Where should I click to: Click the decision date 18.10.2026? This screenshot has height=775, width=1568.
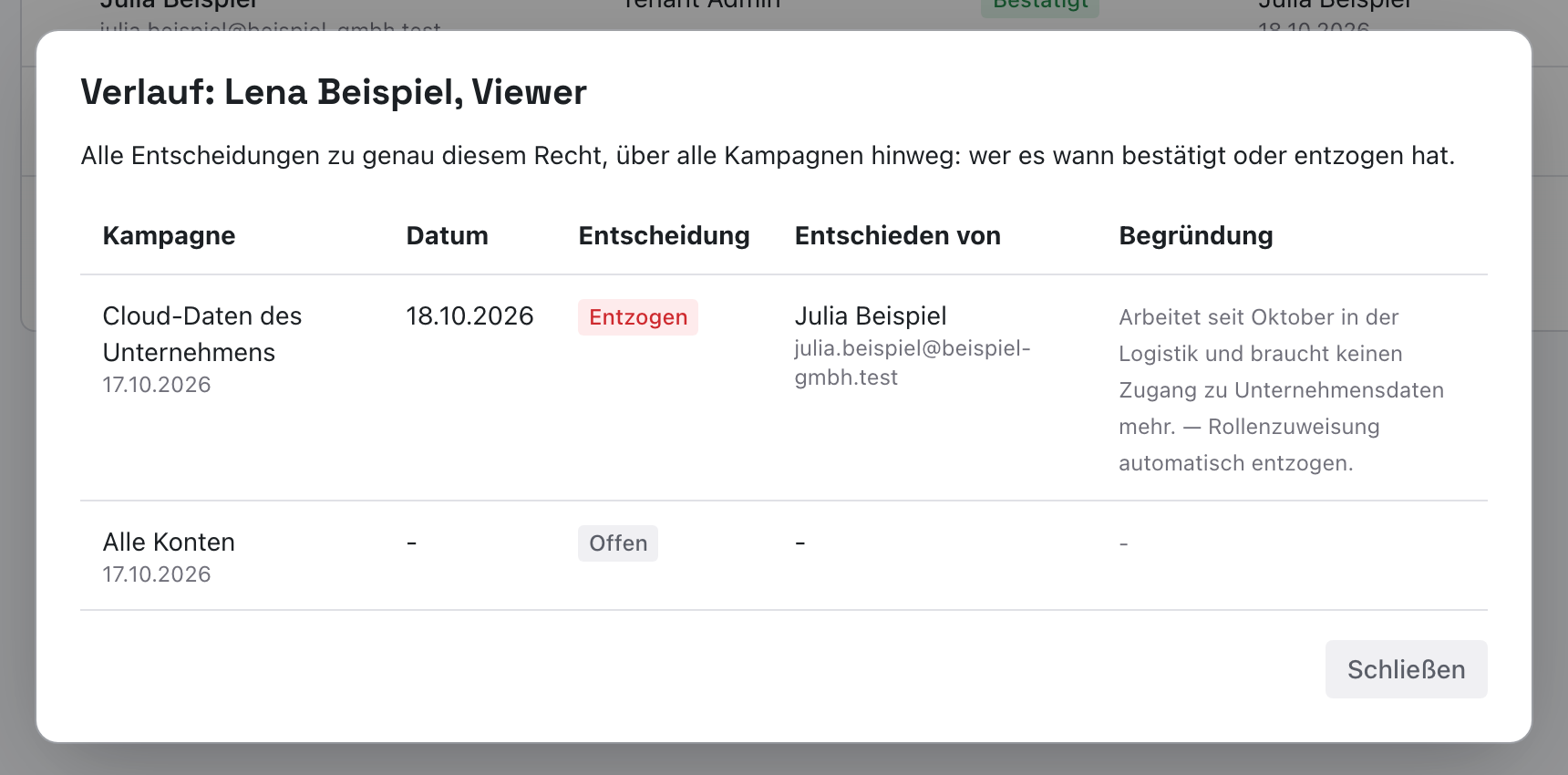coord(469,315)
